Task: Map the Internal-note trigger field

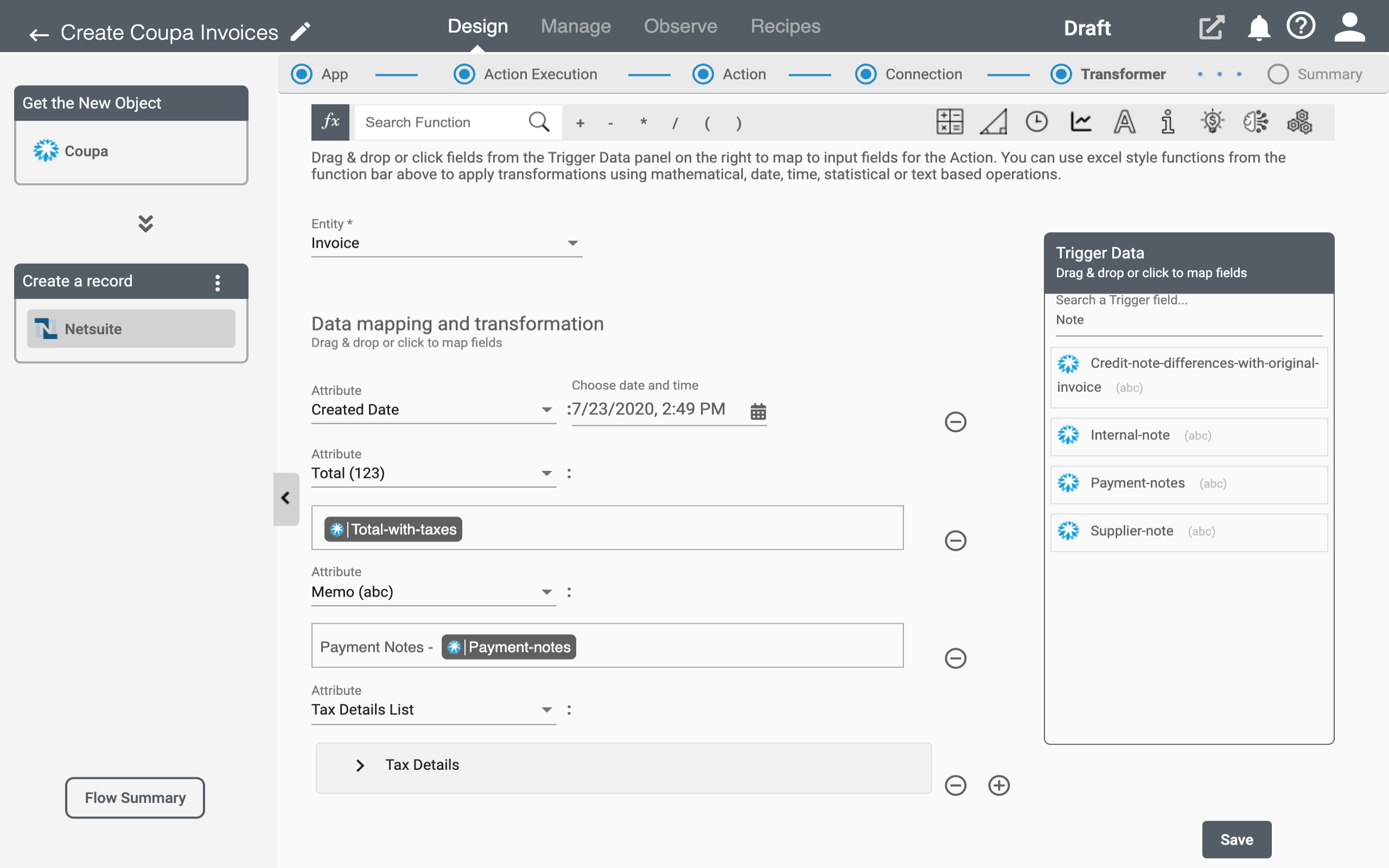Action: (1189, 436)
